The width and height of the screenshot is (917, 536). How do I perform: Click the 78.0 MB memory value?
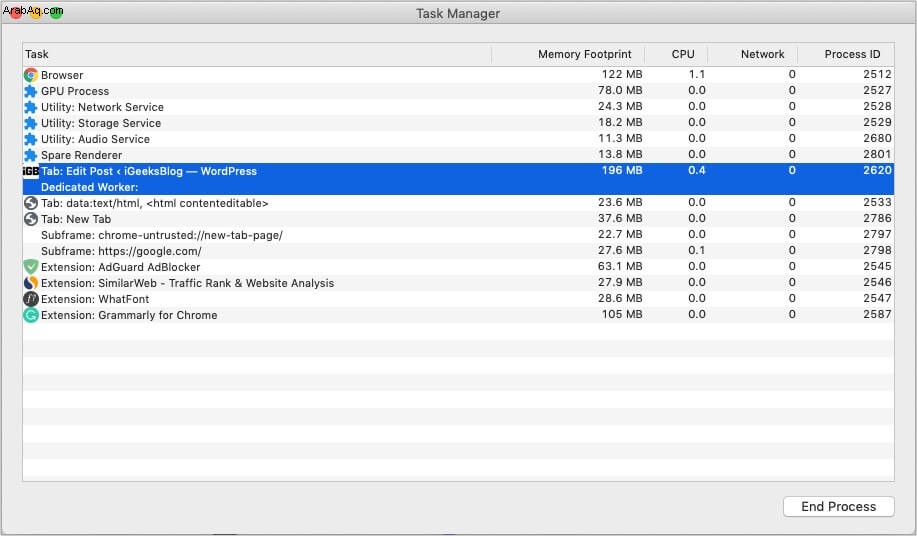pos(620,90)
